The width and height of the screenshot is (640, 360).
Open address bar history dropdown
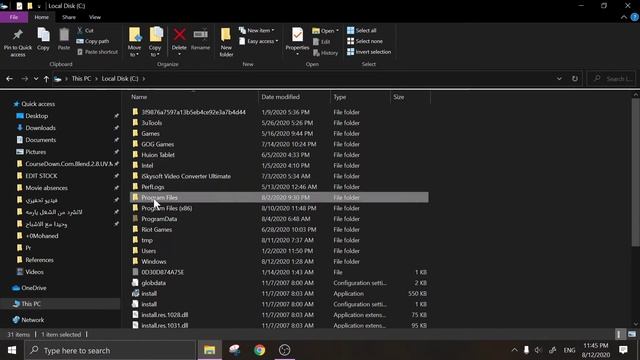tap(559, 78)
